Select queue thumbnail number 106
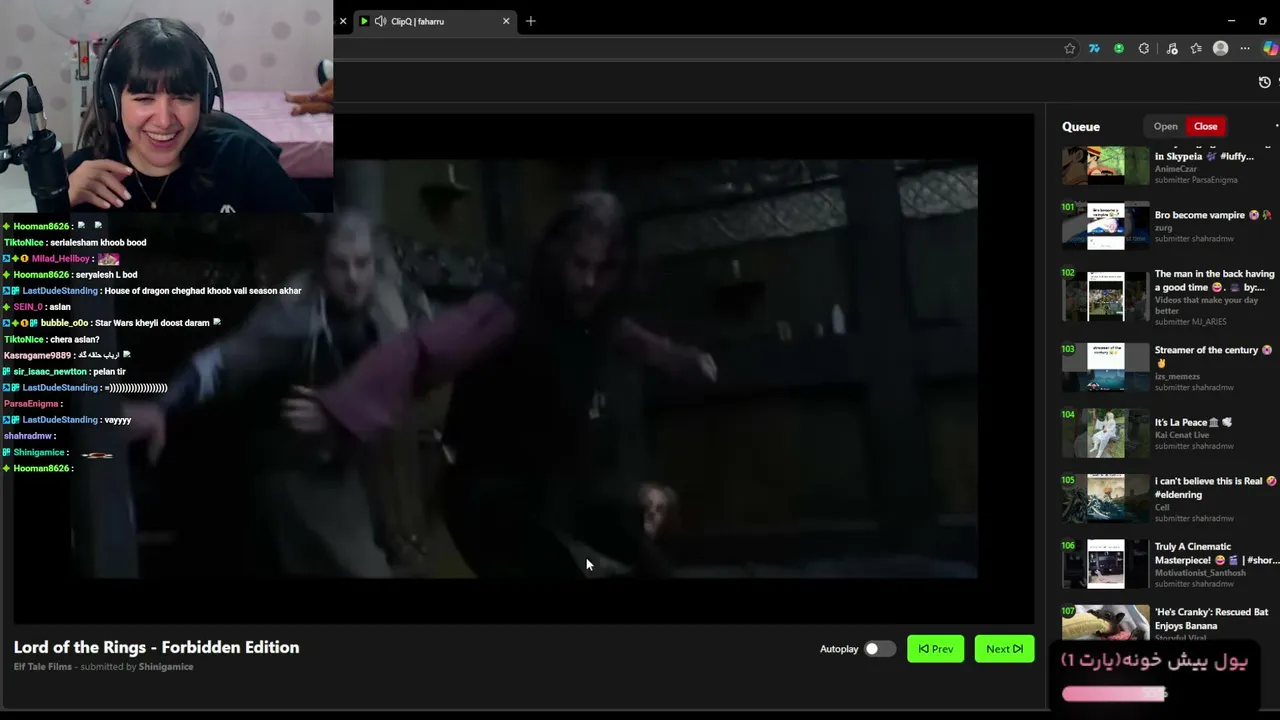The width and height of the screenshot is (1280, 720). pyautogui.click(x=1106, y=564)
